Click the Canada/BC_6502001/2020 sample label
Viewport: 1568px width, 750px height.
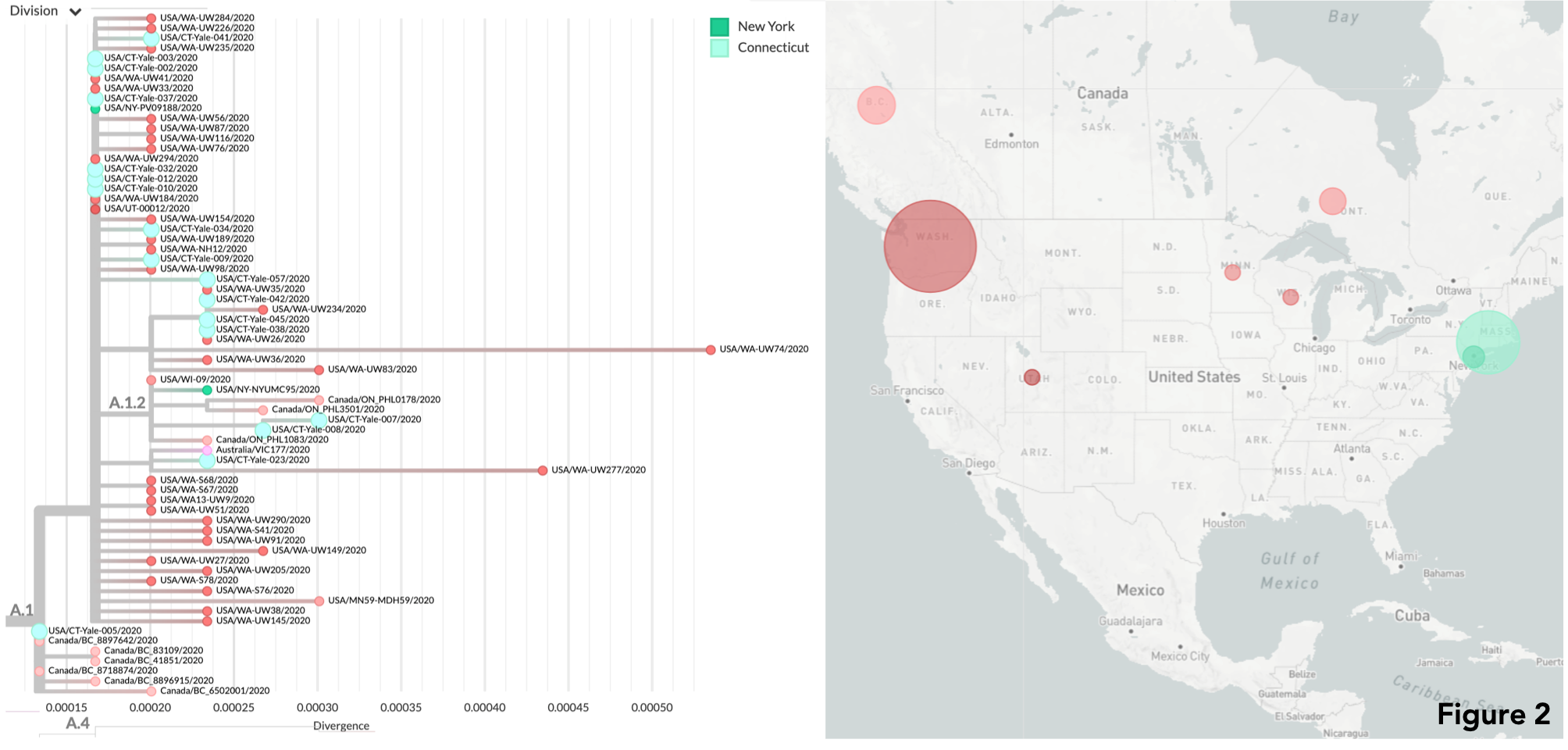215,691
